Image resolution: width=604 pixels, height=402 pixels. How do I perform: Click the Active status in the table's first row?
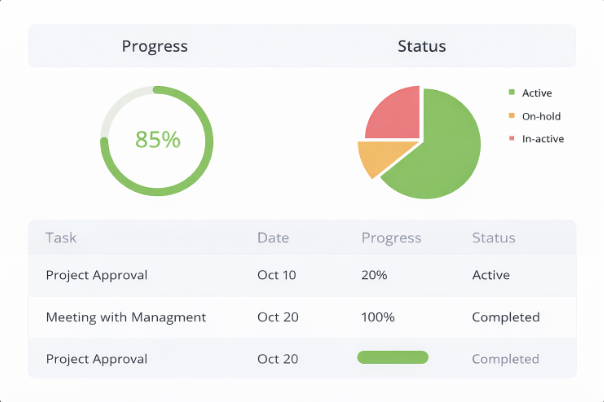coord(491,275)
